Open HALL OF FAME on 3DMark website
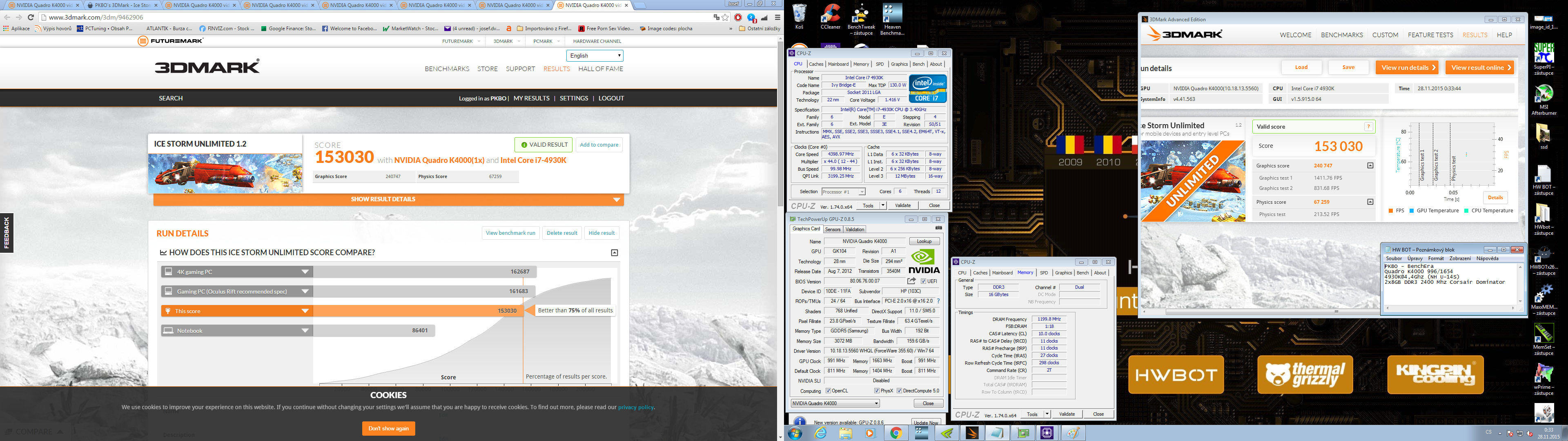 pyautogui.click(x=600, y=69)
